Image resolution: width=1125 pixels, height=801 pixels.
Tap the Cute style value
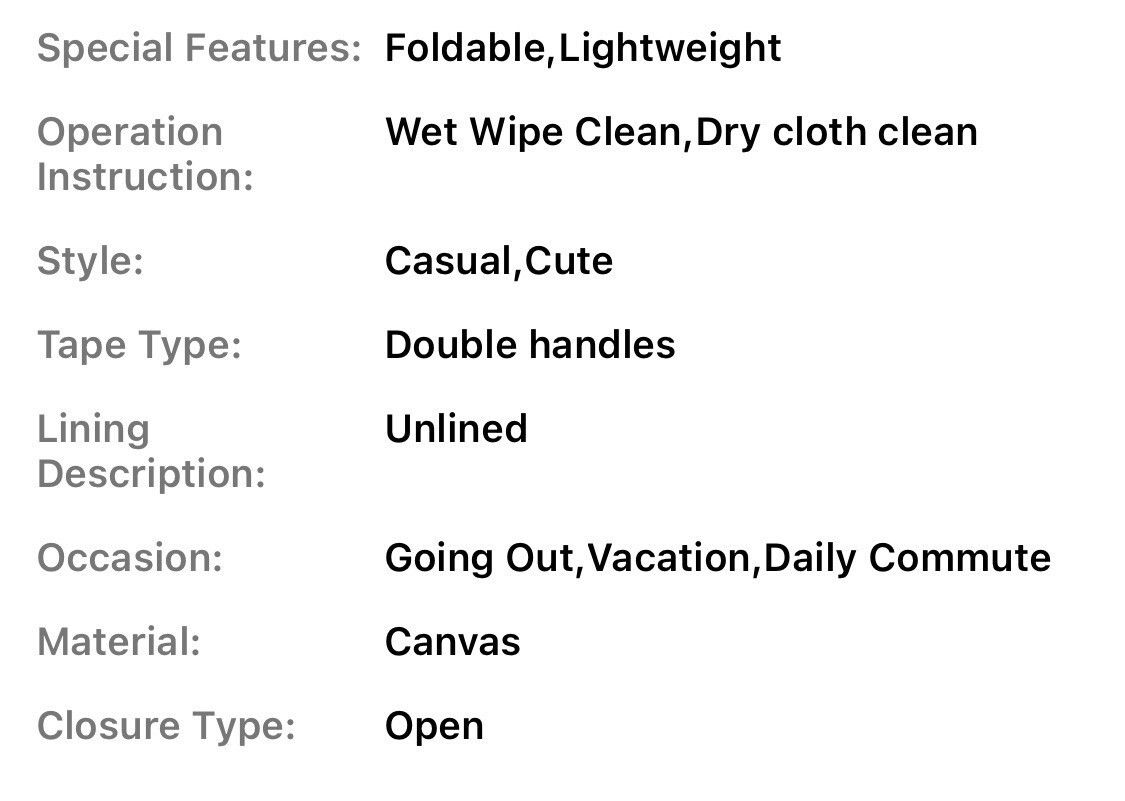(569, 261)
